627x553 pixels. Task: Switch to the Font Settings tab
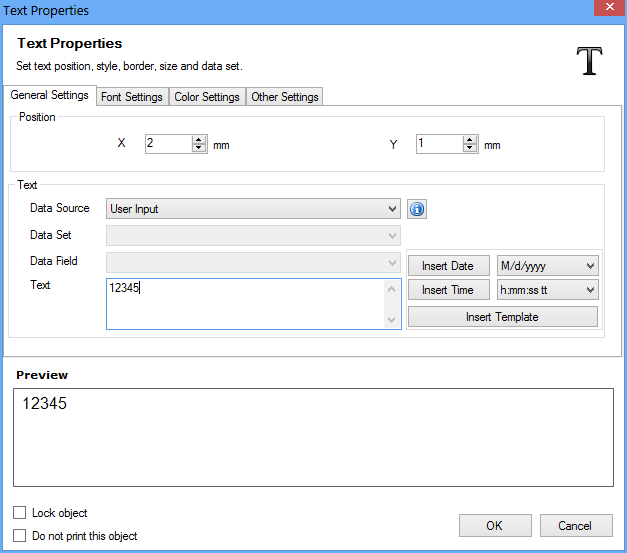[x=131, y=97]
